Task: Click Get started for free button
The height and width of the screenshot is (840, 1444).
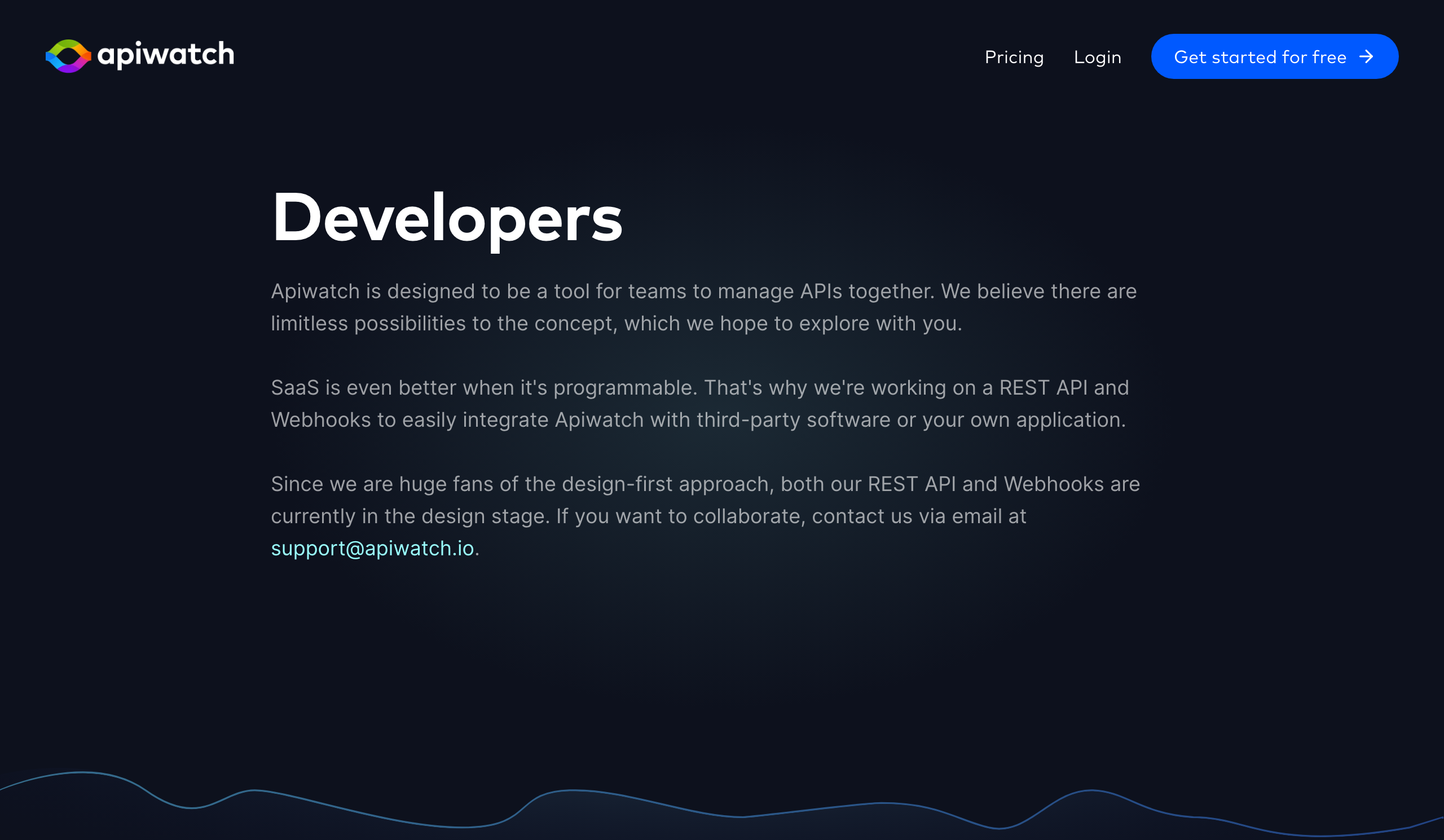Action: click(1274, 56)
